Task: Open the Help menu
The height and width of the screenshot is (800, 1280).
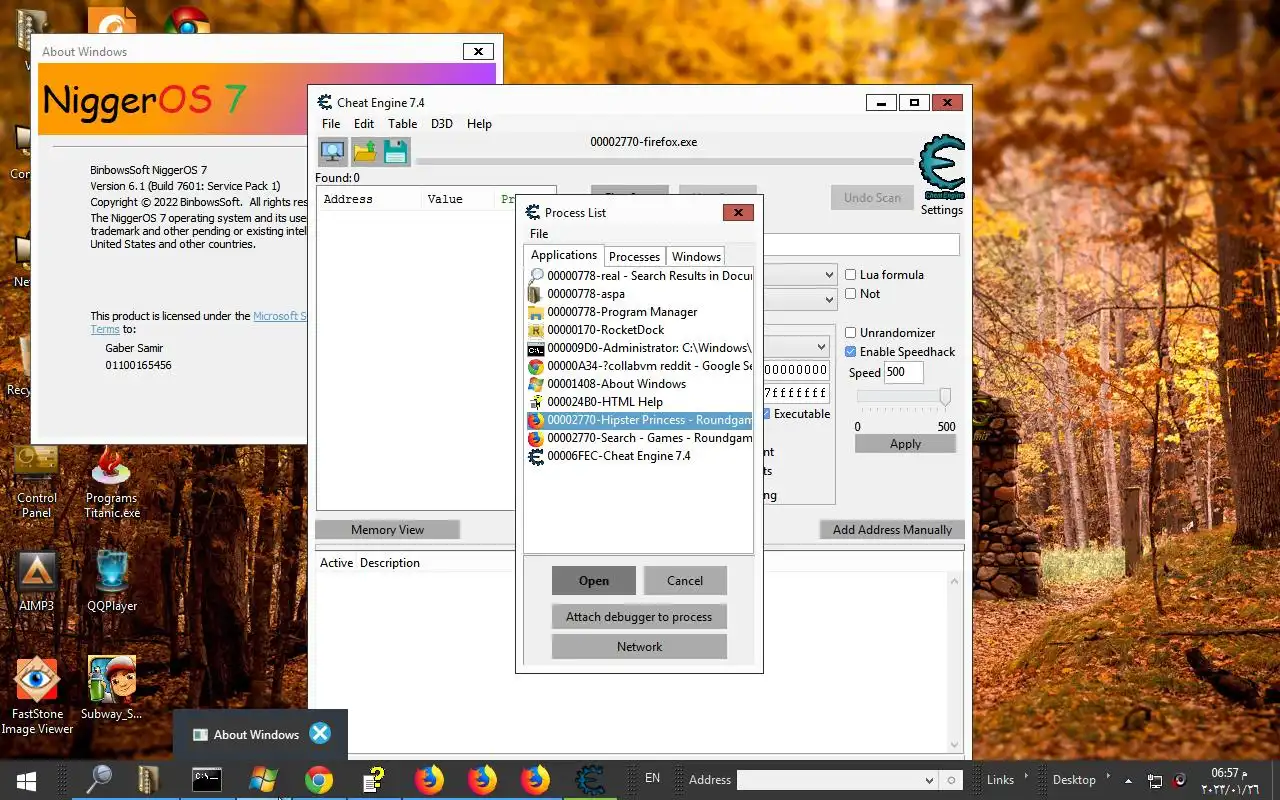Action: 479,124
